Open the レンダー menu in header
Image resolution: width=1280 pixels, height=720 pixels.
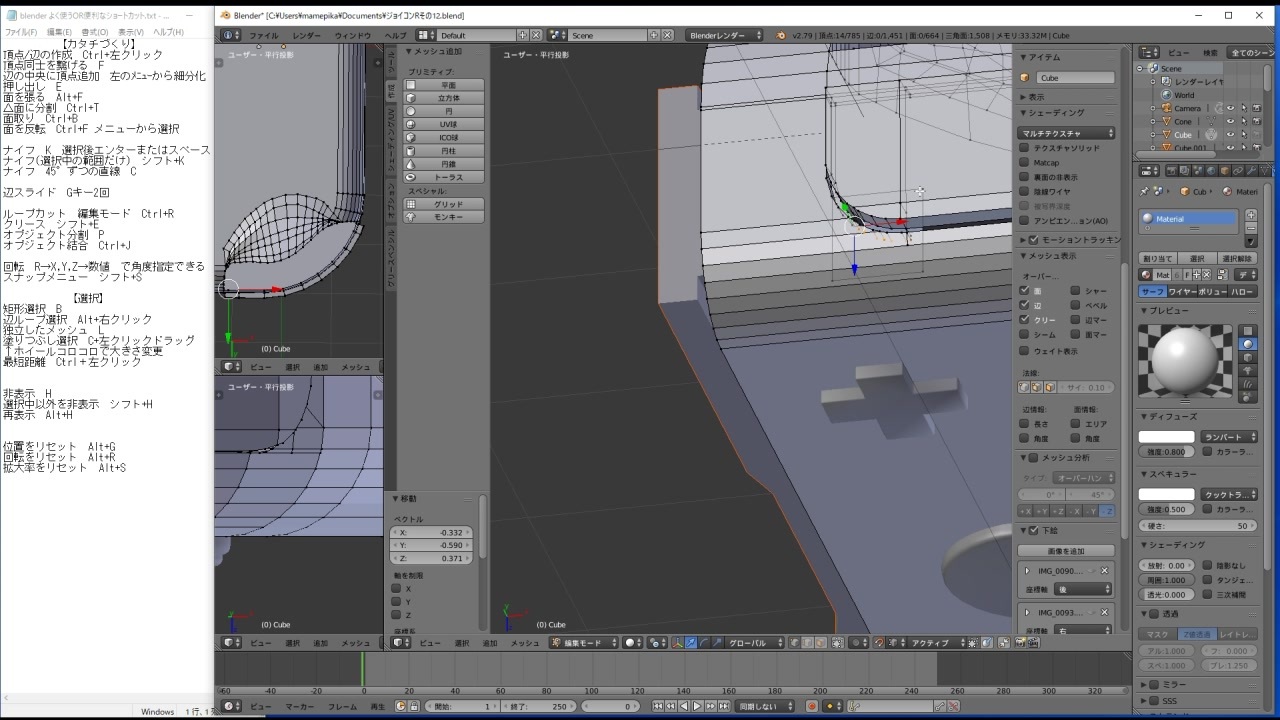point(307,35)
